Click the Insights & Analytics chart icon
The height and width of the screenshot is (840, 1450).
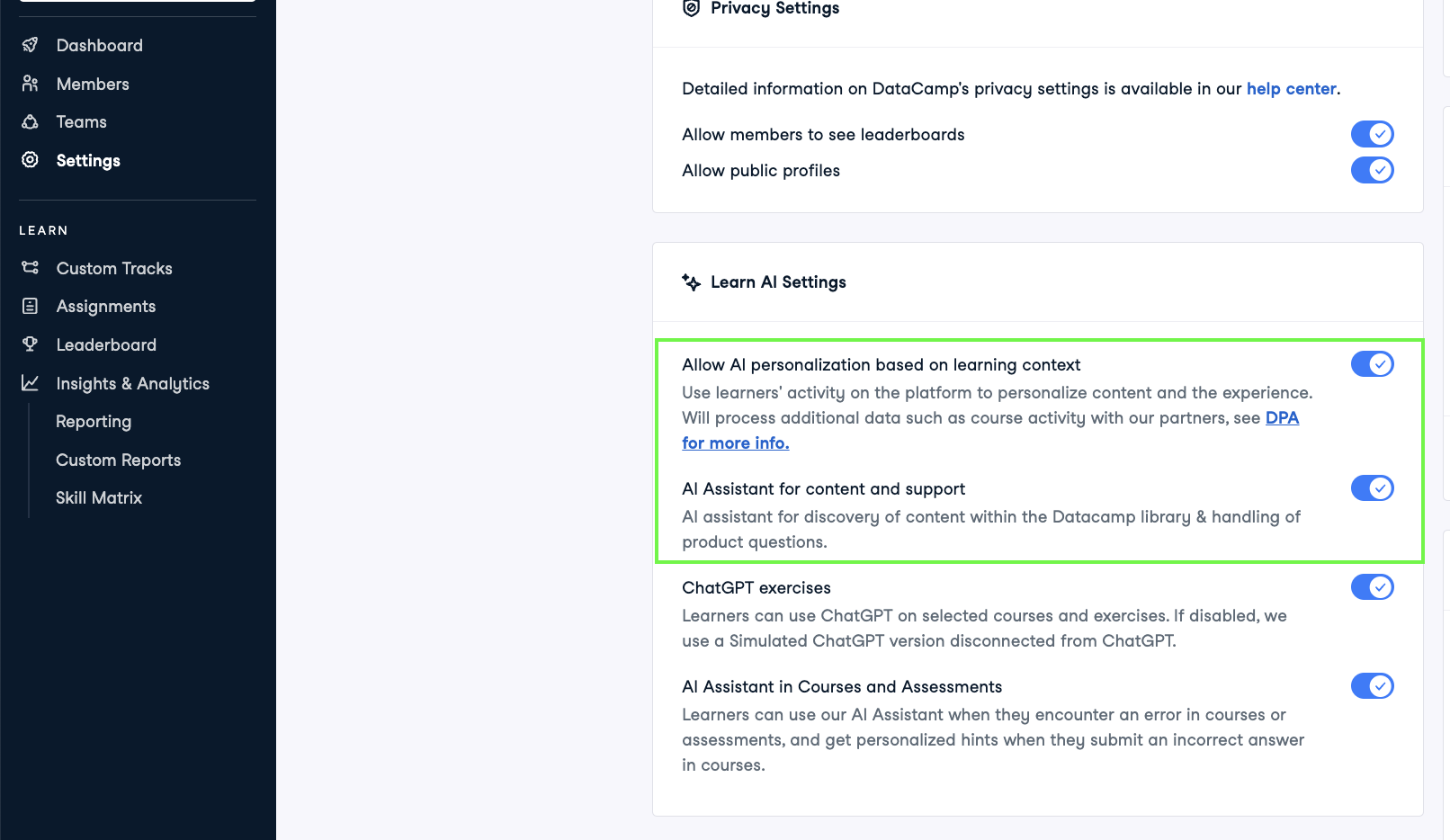(30, 383)
